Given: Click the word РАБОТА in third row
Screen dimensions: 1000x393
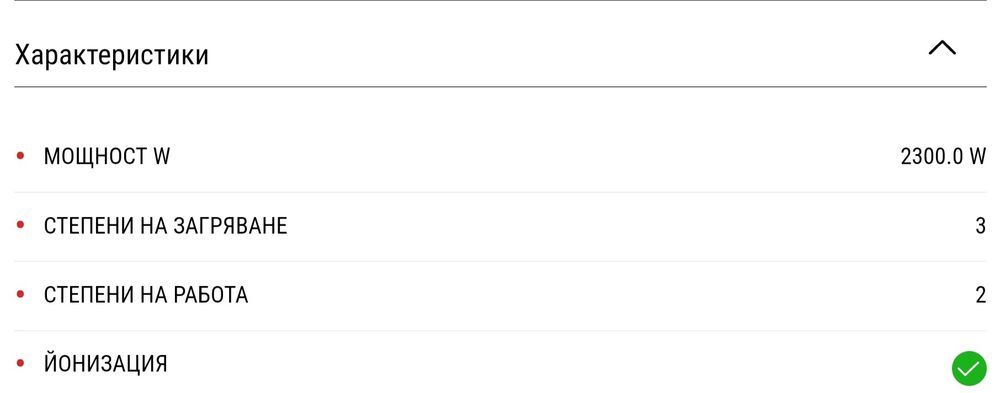Looking at the screenshot, I should coord(210,295).
